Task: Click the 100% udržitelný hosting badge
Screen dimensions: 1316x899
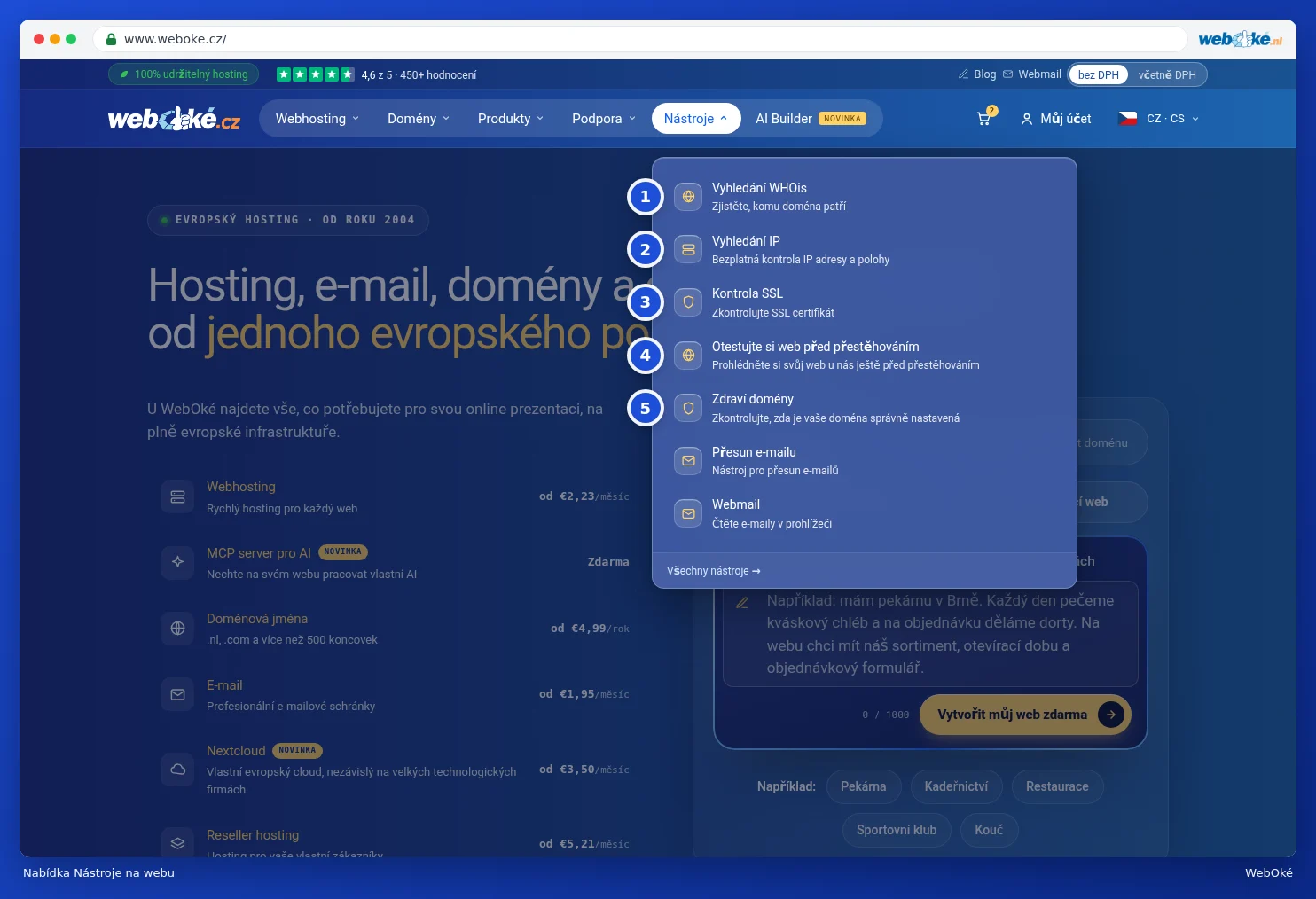Action: (x=184, y=74)
